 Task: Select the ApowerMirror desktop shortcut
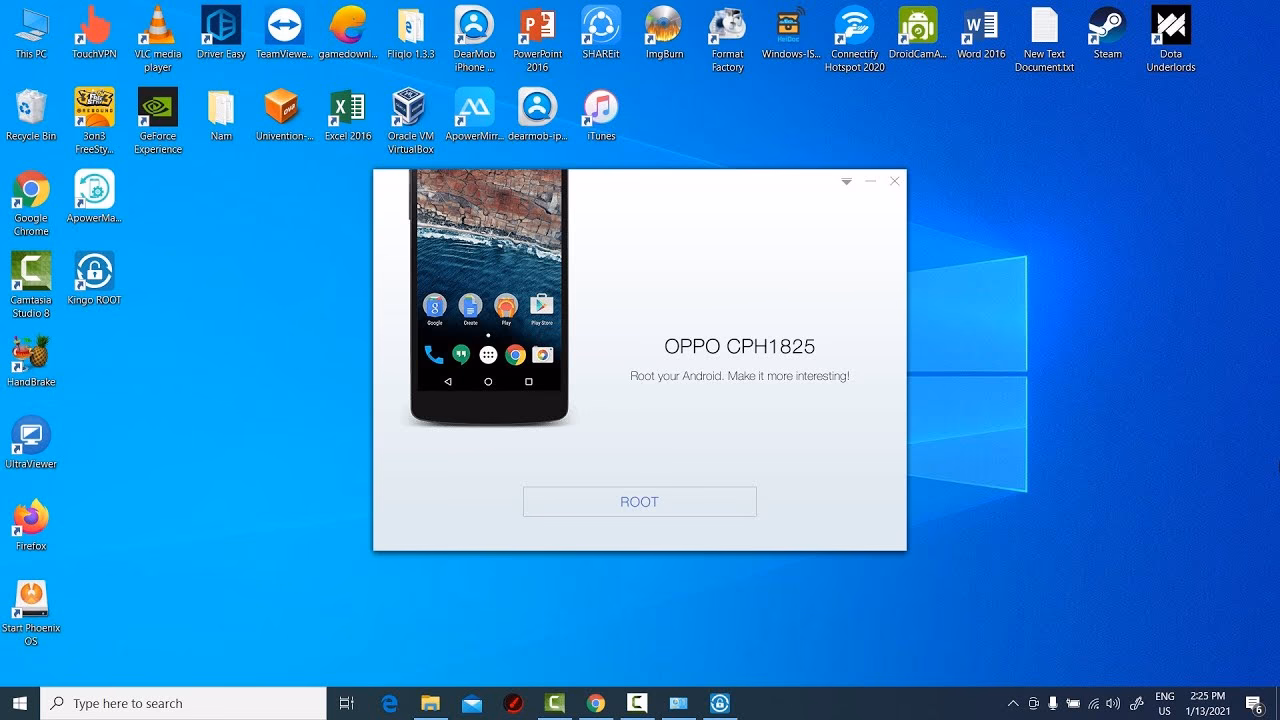pyautogui.click(x=474, y=115)
